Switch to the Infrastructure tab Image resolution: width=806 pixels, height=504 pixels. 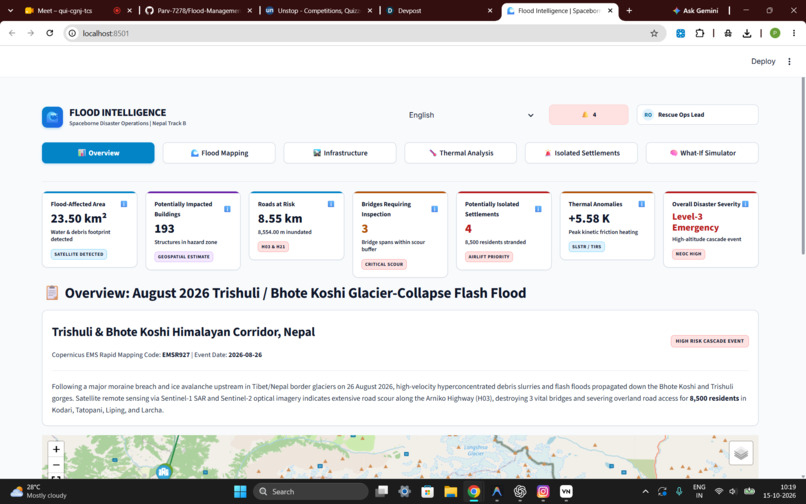pyautogui.click(x=340, y=153)
